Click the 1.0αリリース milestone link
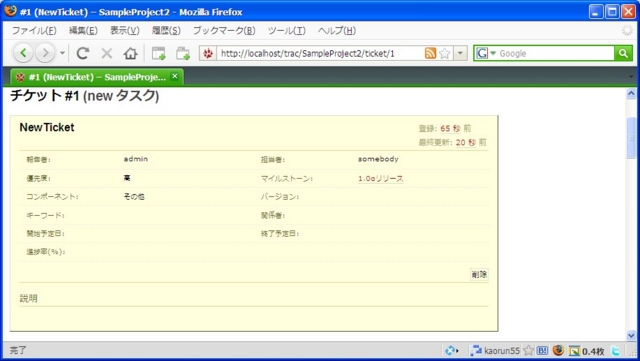 pos(380,178)
